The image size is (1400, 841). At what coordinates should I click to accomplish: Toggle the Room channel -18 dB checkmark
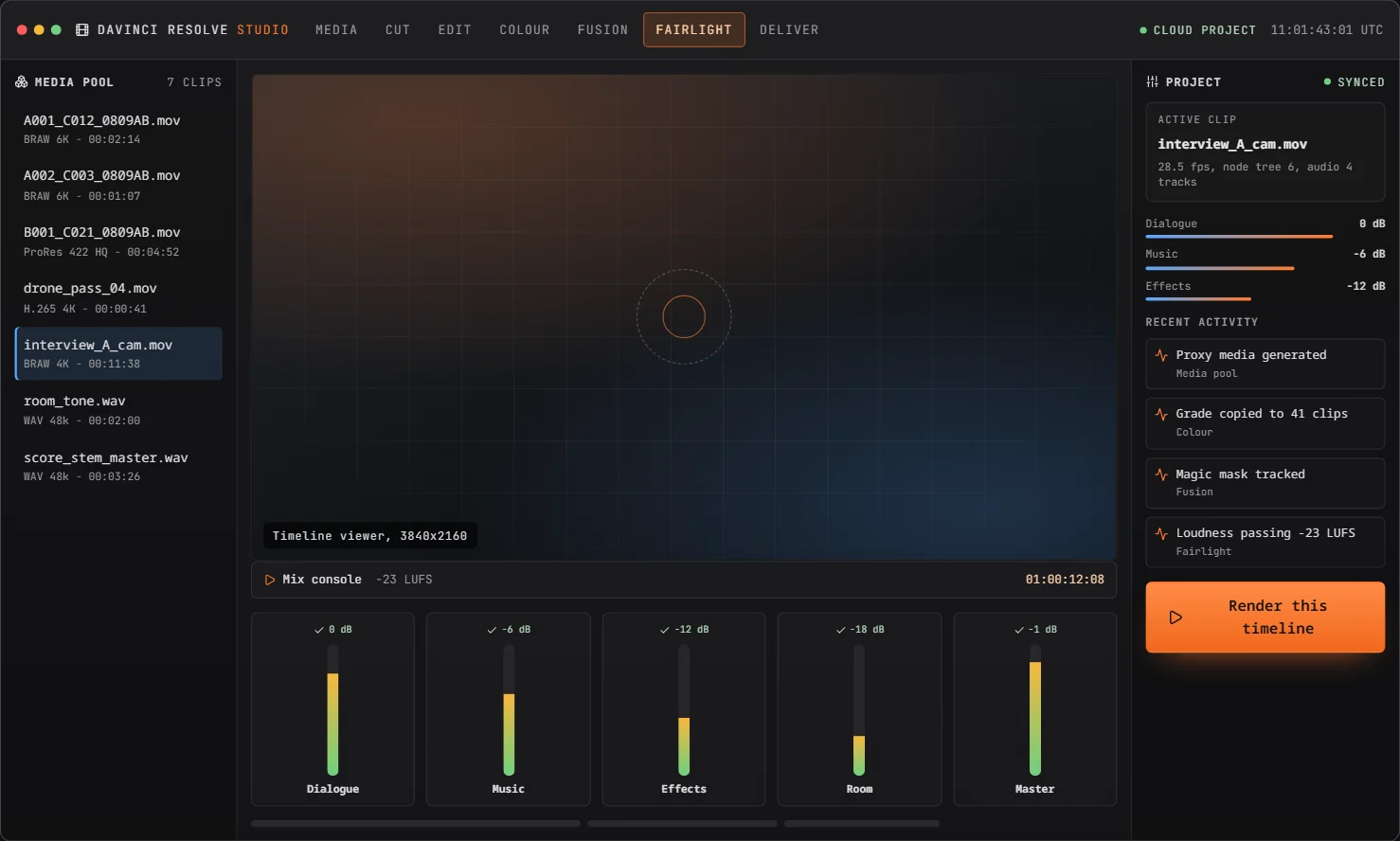pos(840,630)
